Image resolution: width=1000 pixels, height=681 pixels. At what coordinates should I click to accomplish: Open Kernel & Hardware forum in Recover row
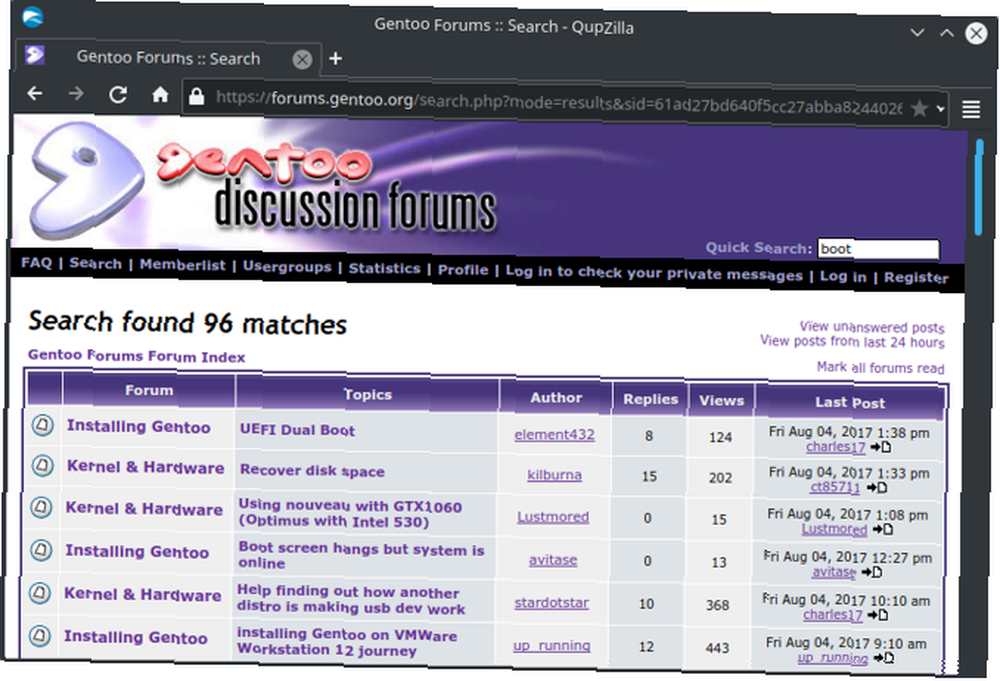click(x=145, y=467)
